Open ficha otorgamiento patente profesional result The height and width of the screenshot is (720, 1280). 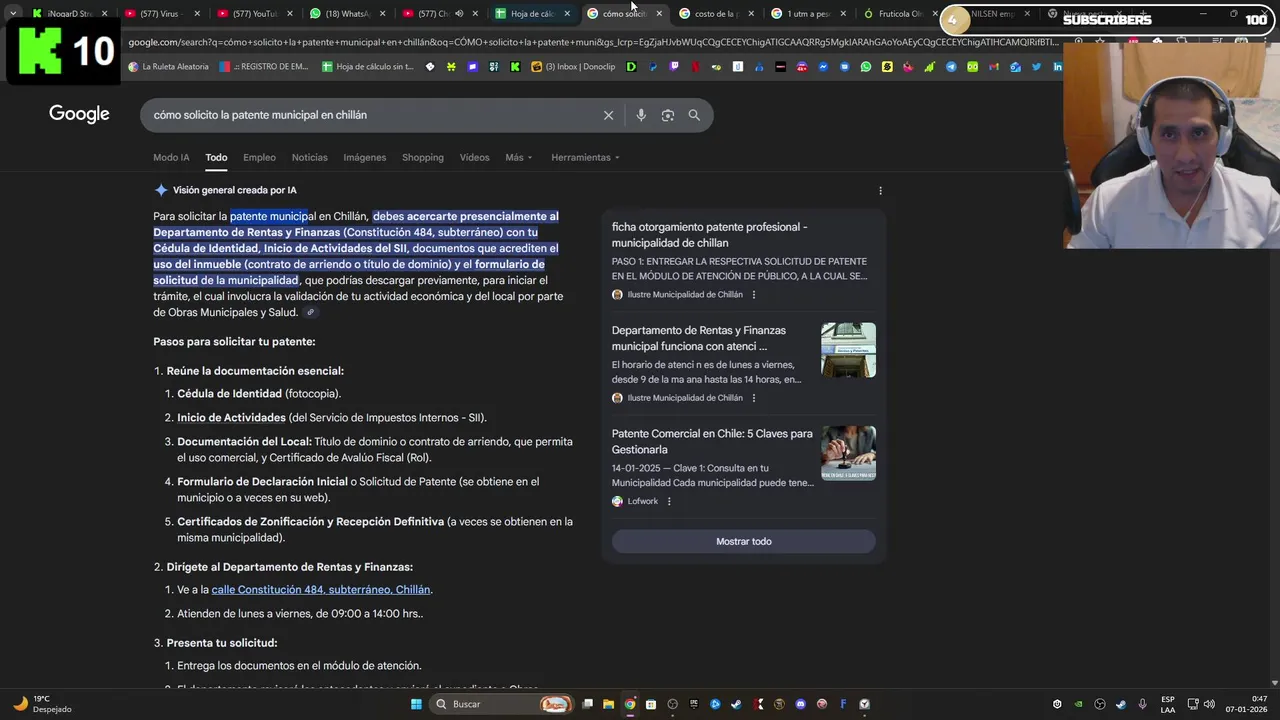pos(709,235)
